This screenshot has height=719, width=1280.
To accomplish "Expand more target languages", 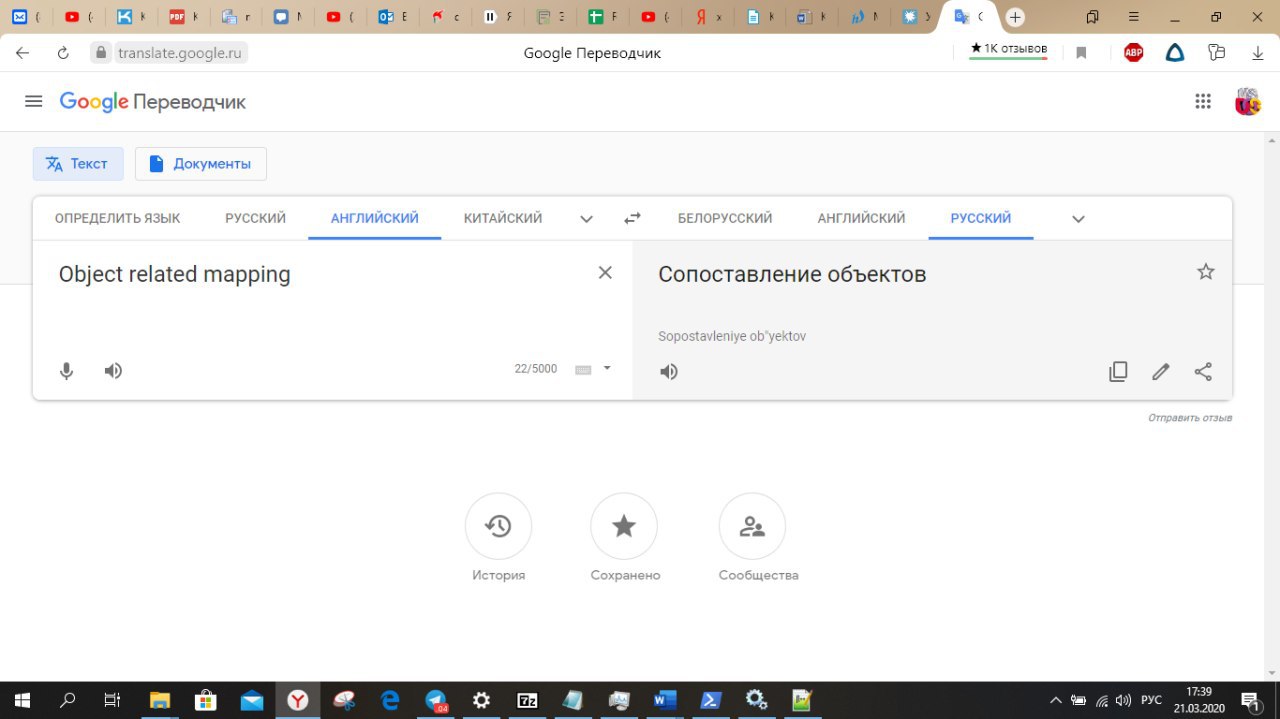I will point(1078,219).
